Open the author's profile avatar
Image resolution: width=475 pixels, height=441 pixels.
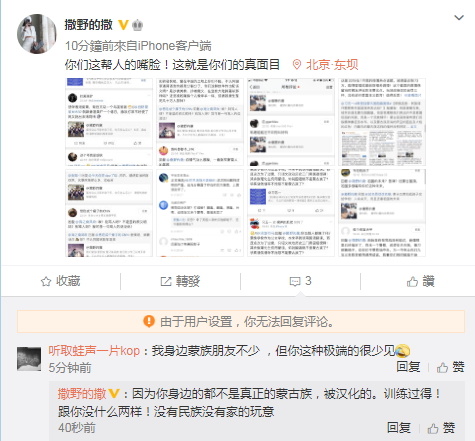click(37, 34)
